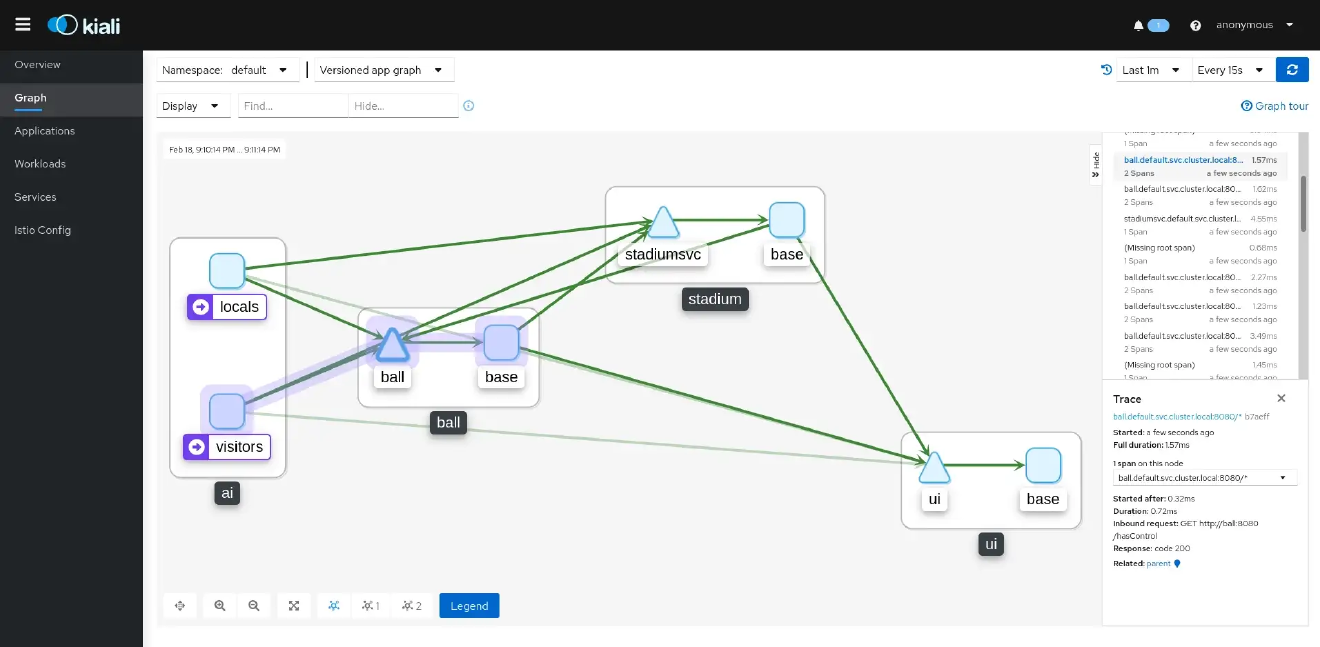Open the Every 15s refresh interval dropdown
The width and height of the screenshot is (1320, 647).
point(1232,69)
